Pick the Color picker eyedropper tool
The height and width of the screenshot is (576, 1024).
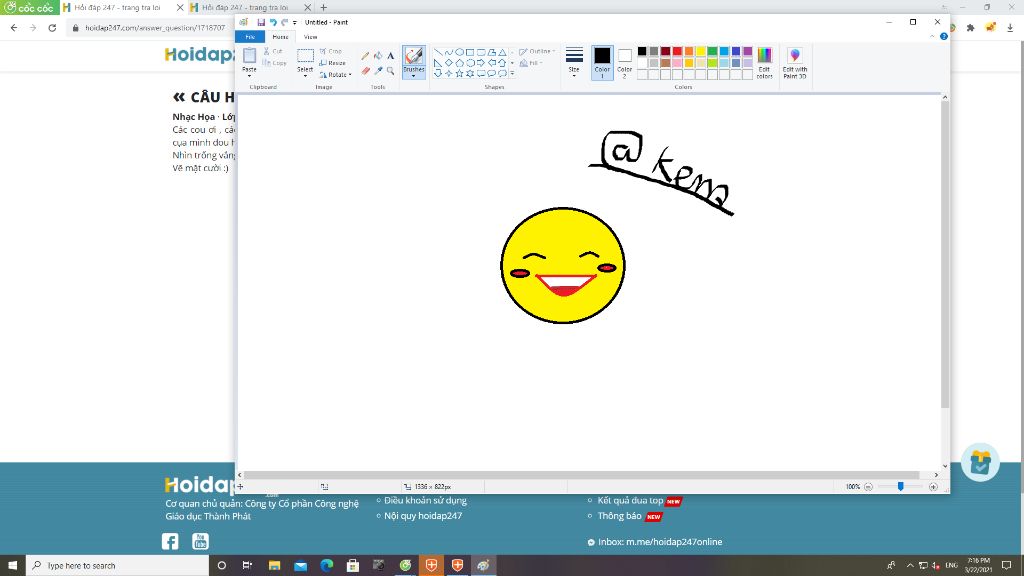(x=377, y=71)
